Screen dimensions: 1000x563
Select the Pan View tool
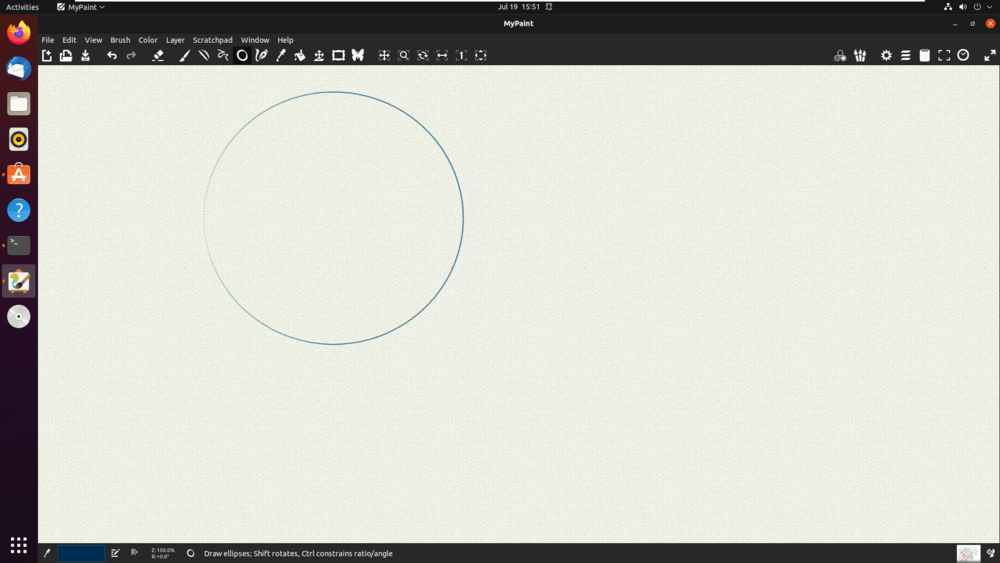tap(384, 55)
